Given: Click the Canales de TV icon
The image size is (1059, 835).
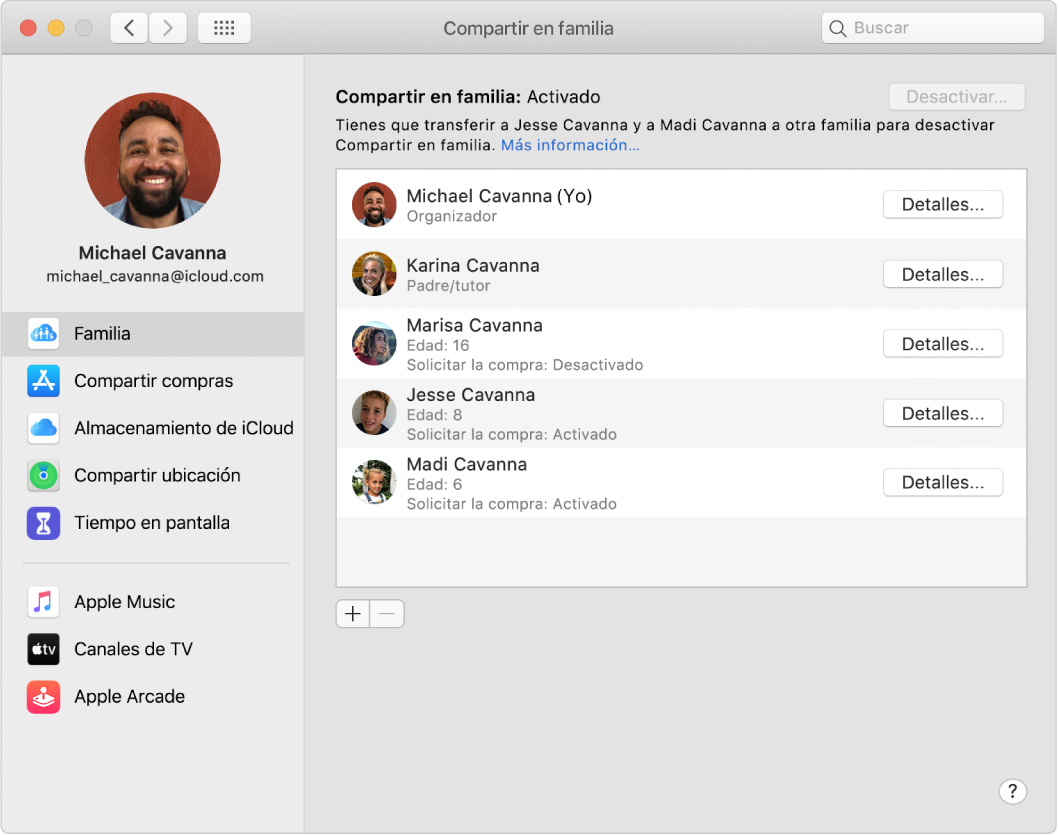Looking at the screenshot, I should 43,649.
